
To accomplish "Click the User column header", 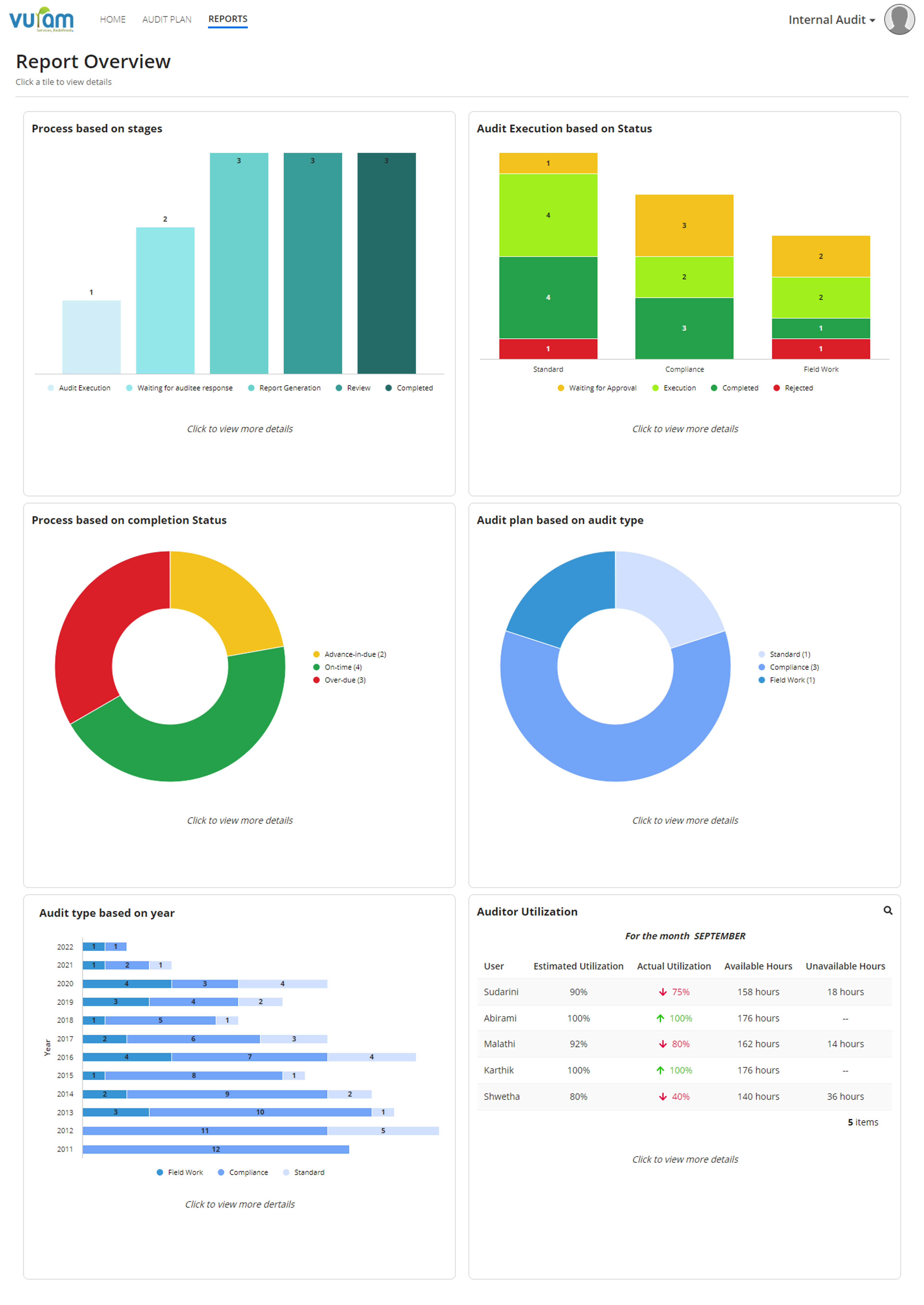I will [494, 966].
